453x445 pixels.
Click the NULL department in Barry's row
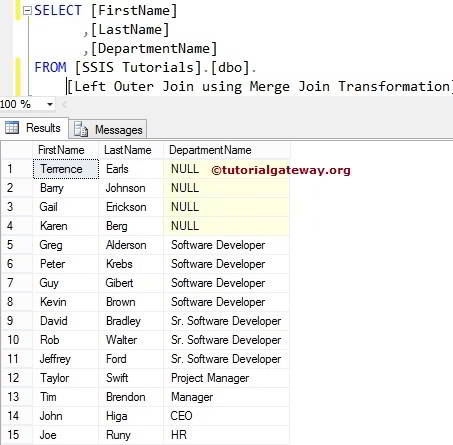[226, 188]
